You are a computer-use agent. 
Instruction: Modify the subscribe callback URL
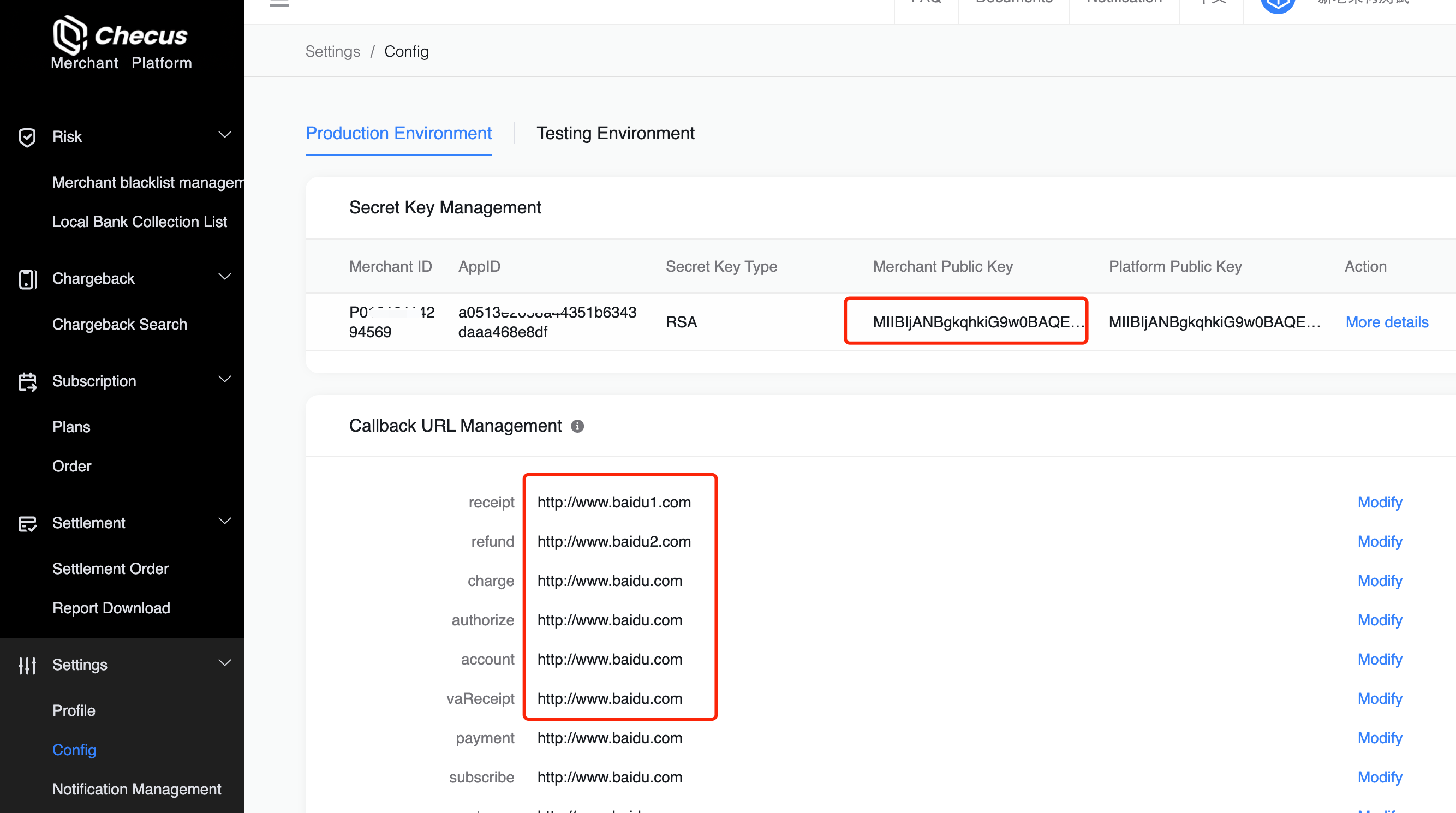(1380, 778)
